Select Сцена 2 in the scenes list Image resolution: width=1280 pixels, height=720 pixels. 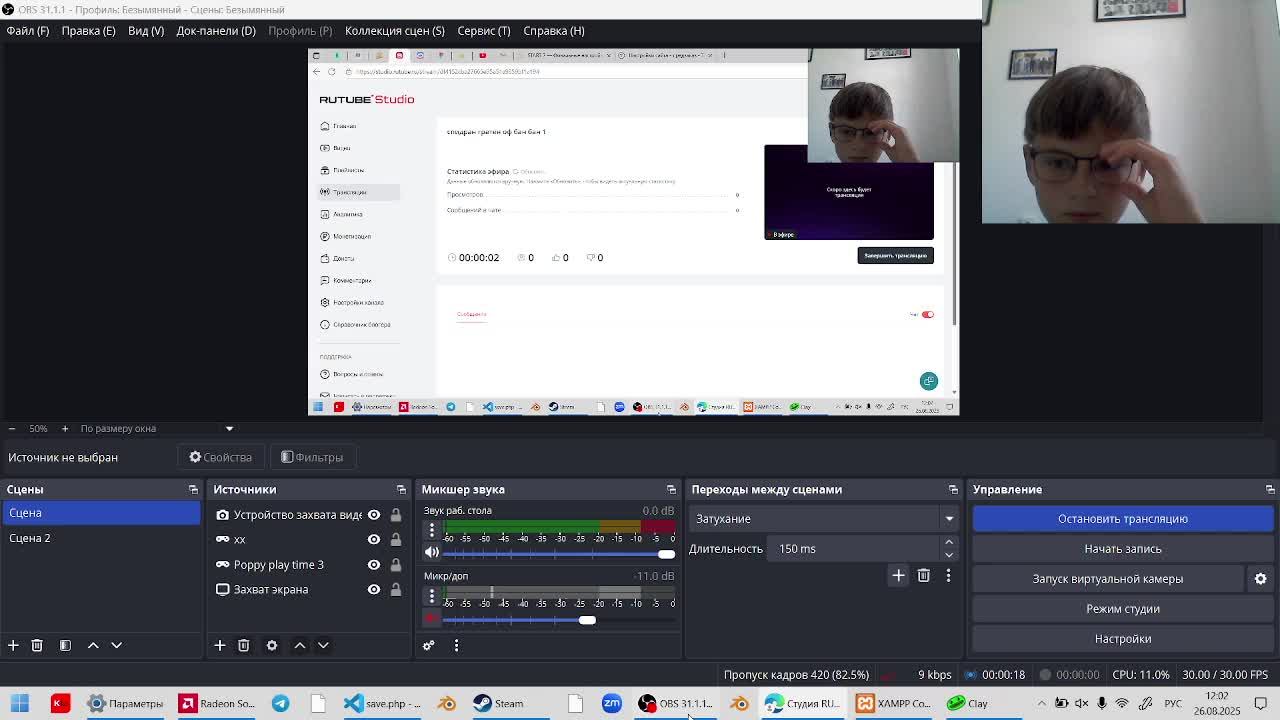coord(102,538)
